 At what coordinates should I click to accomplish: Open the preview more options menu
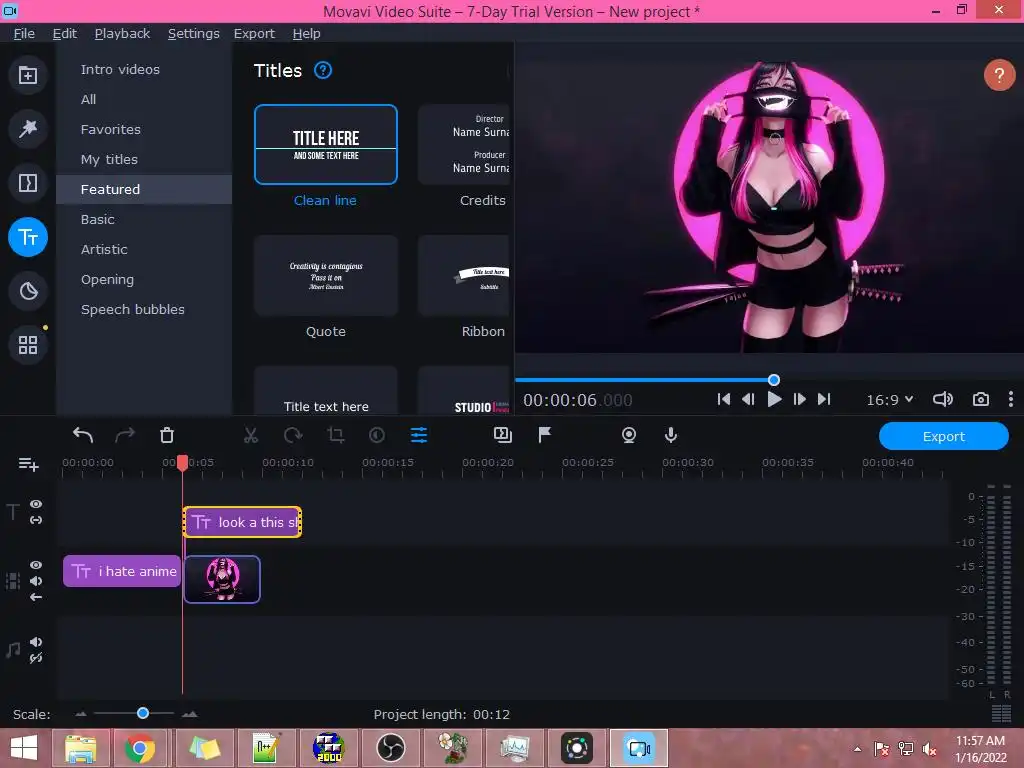click(x=1010, y=399)
